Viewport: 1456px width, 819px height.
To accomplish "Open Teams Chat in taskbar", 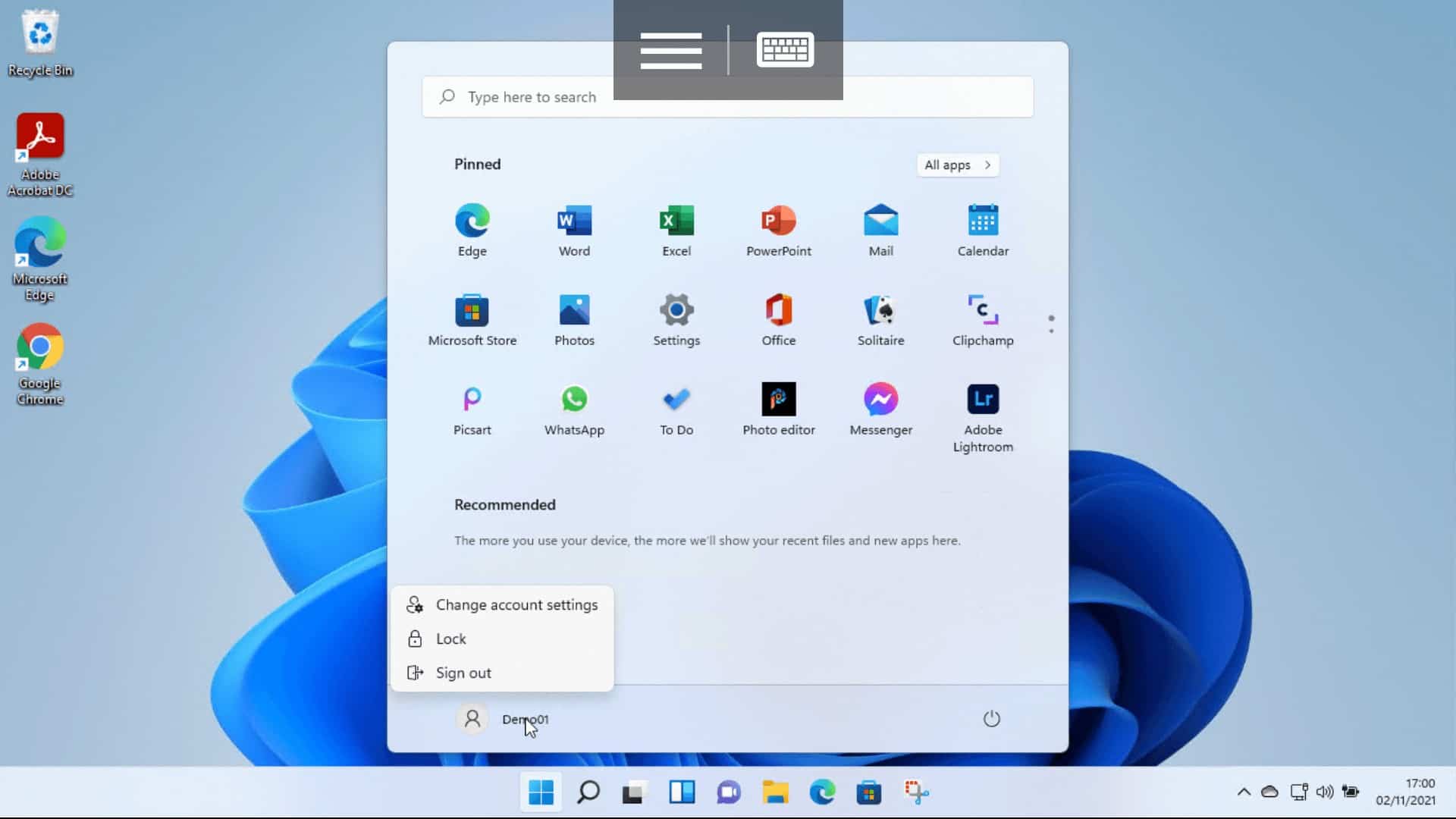I will tap(729, 792).
